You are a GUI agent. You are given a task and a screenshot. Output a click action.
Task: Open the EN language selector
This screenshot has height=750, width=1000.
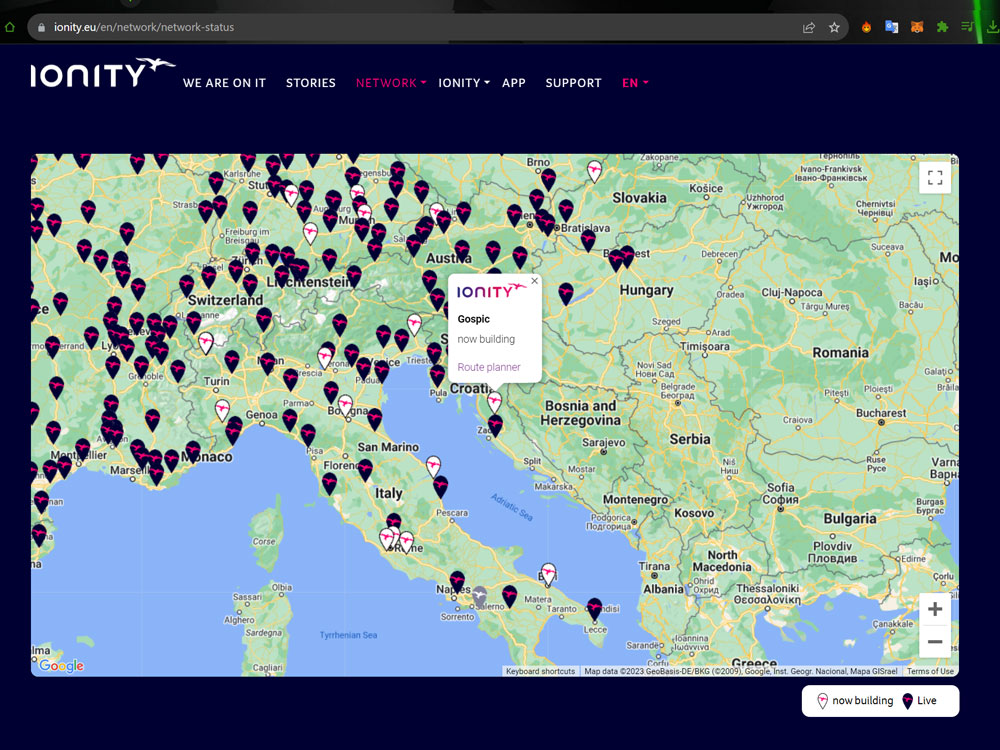click(635, 83)
